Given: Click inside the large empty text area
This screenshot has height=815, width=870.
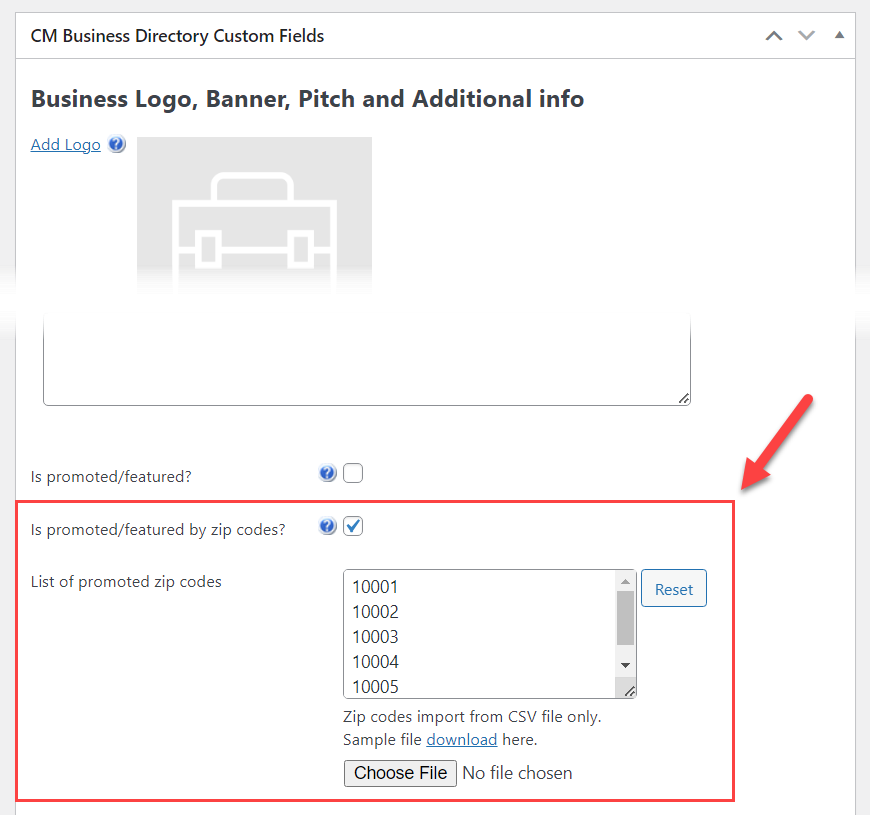Looking at the screenshot, I should [367, 360].
